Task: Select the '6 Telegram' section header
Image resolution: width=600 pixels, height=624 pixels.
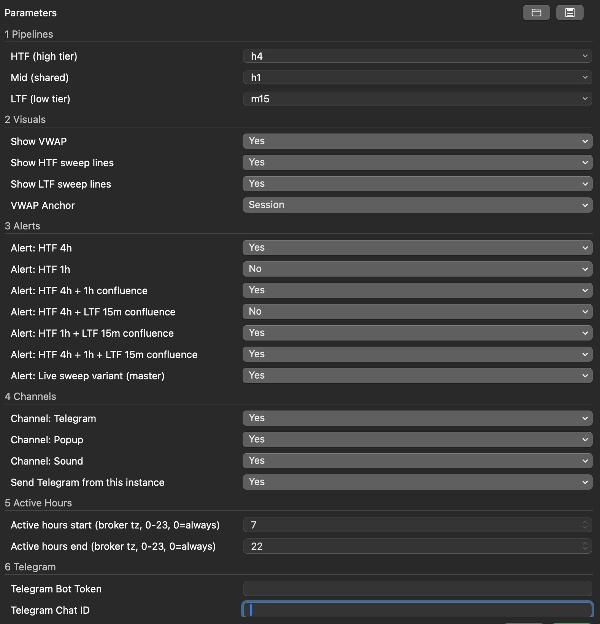Action: coord(30,567)
